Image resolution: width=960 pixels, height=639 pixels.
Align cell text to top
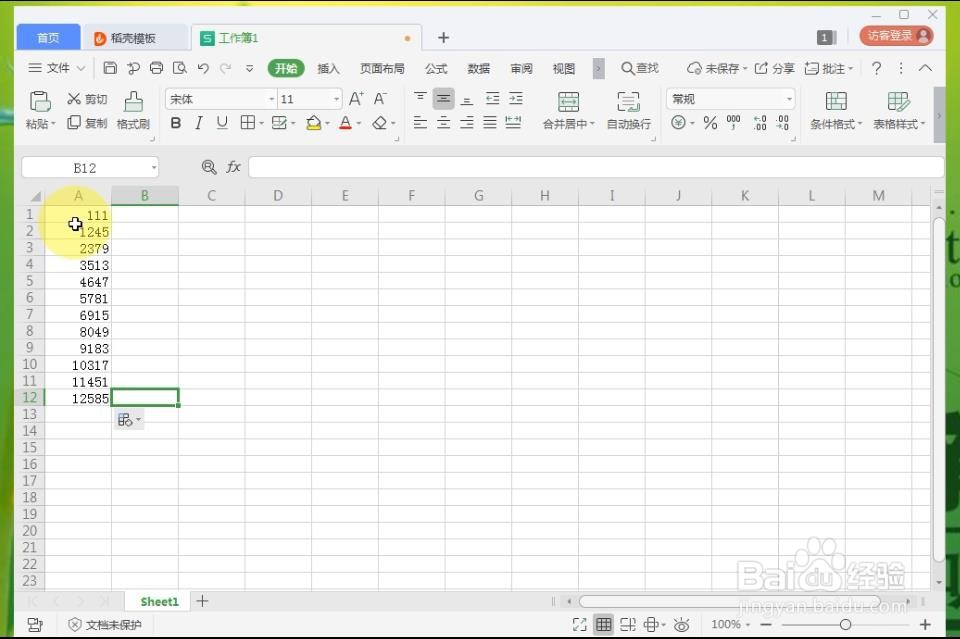(420, 98)
